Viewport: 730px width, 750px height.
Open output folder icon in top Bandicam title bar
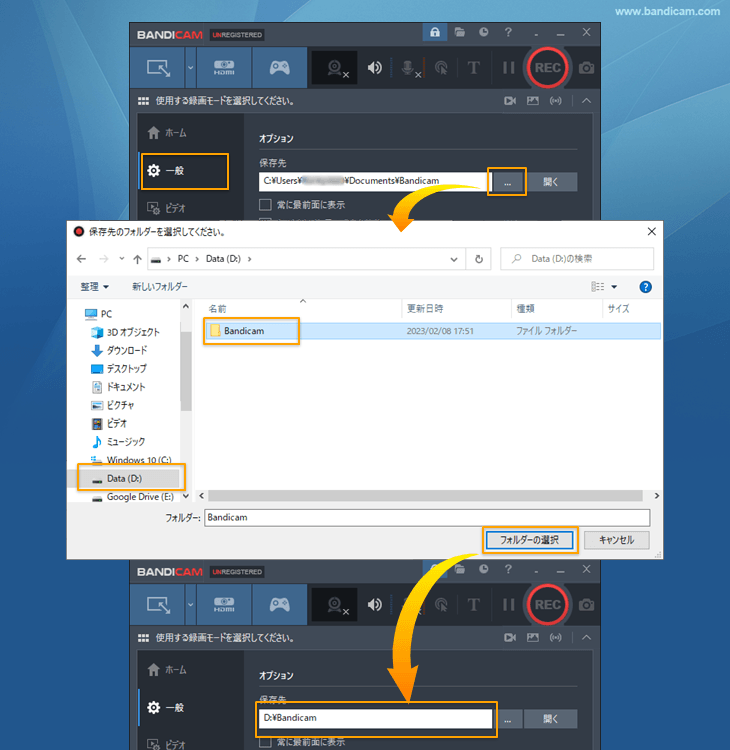point(460,33)
